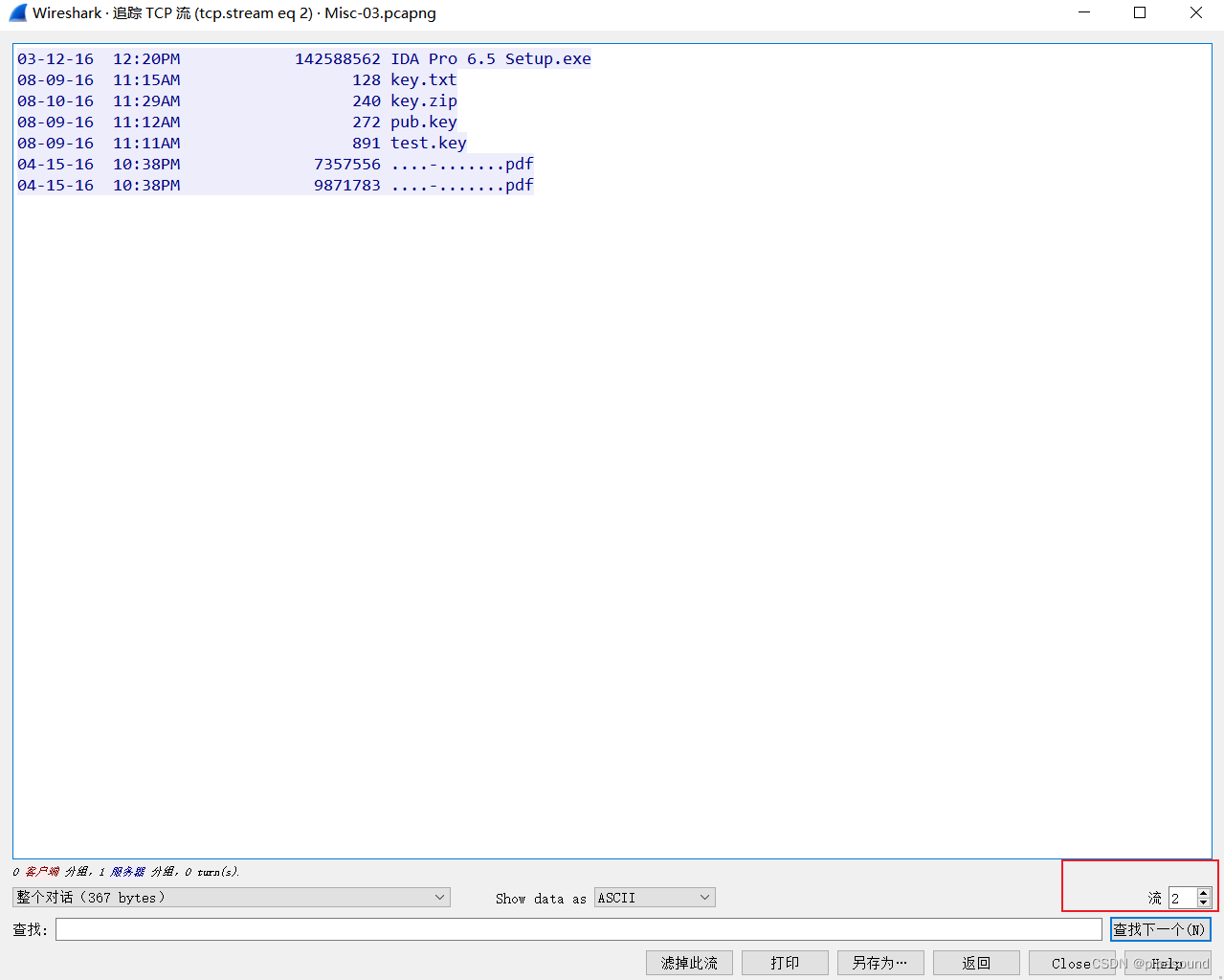The image size is (1224, 980).
Task: Click the 滤掉此流 button
Action: [x=689, y=963]
